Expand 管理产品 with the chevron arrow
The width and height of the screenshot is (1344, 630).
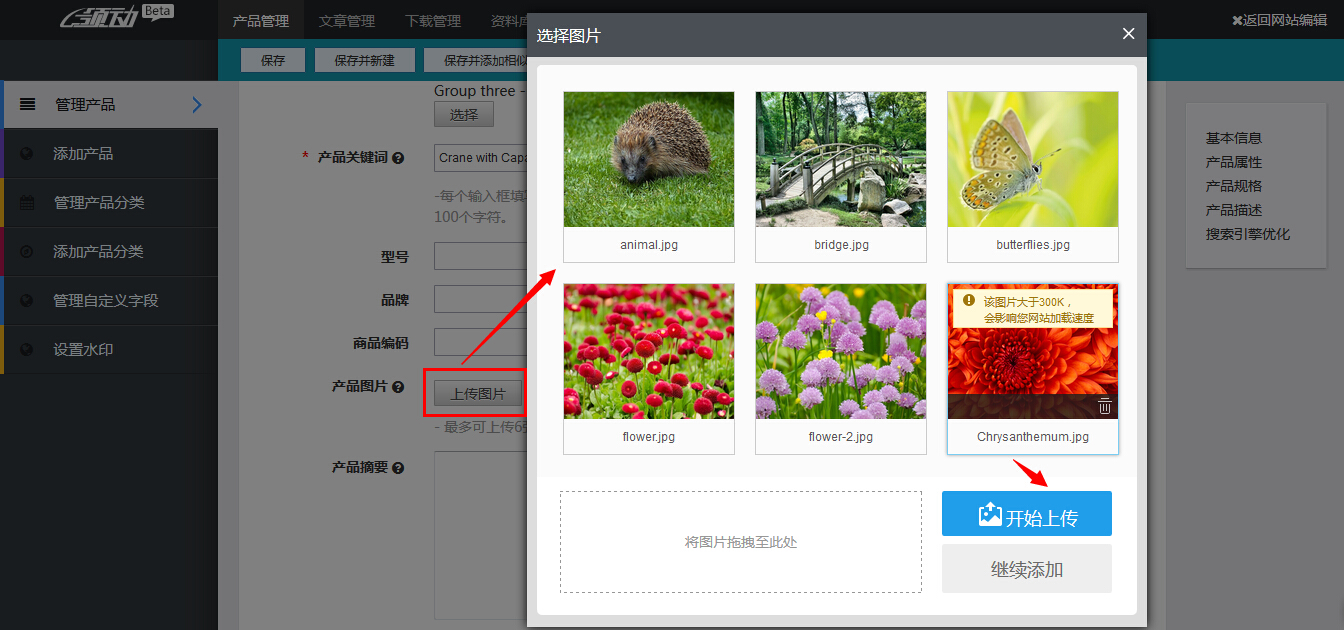coord(196,105)
